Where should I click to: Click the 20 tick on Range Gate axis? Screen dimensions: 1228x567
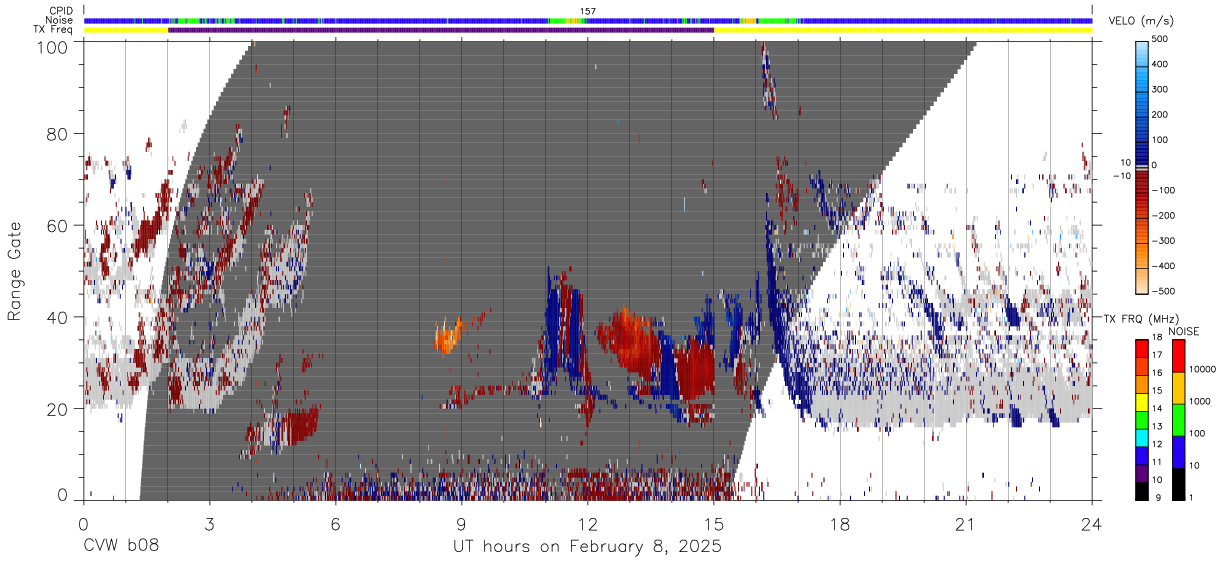click(60, 408)
